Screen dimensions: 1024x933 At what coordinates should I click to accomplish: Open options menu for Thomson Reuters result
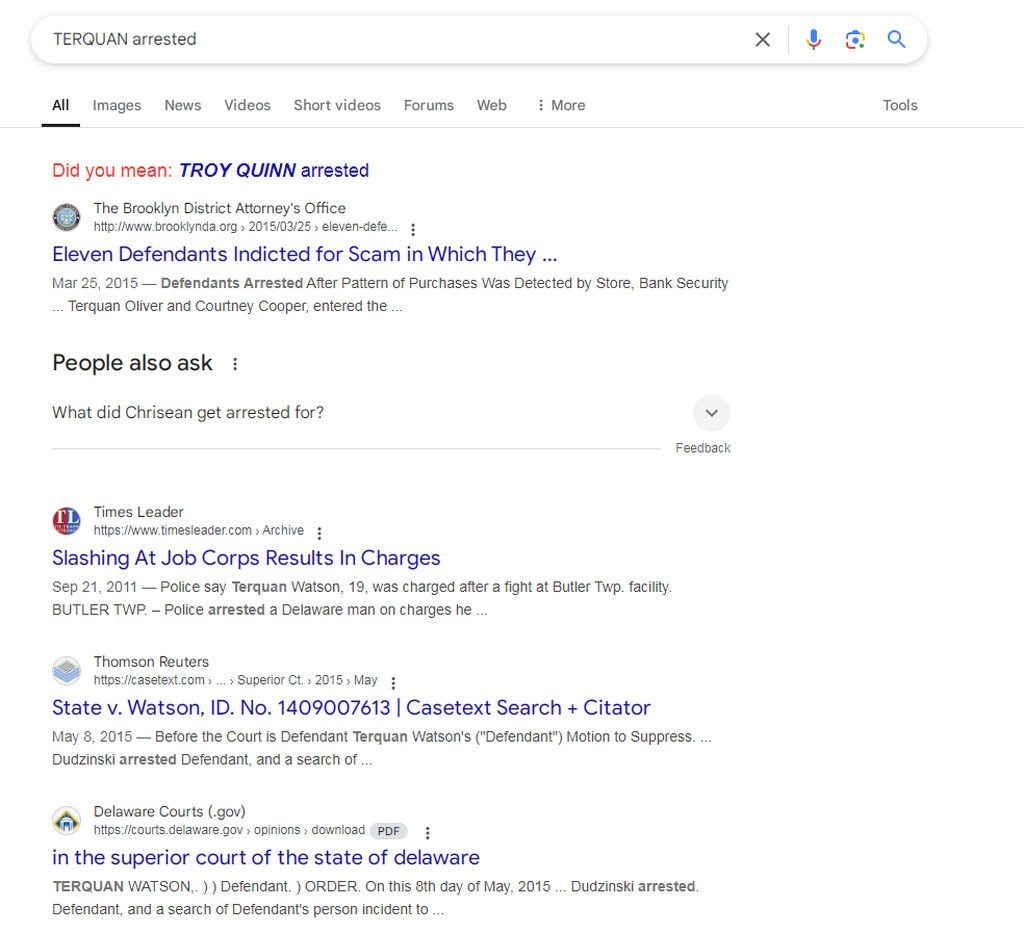coord(393,683)
